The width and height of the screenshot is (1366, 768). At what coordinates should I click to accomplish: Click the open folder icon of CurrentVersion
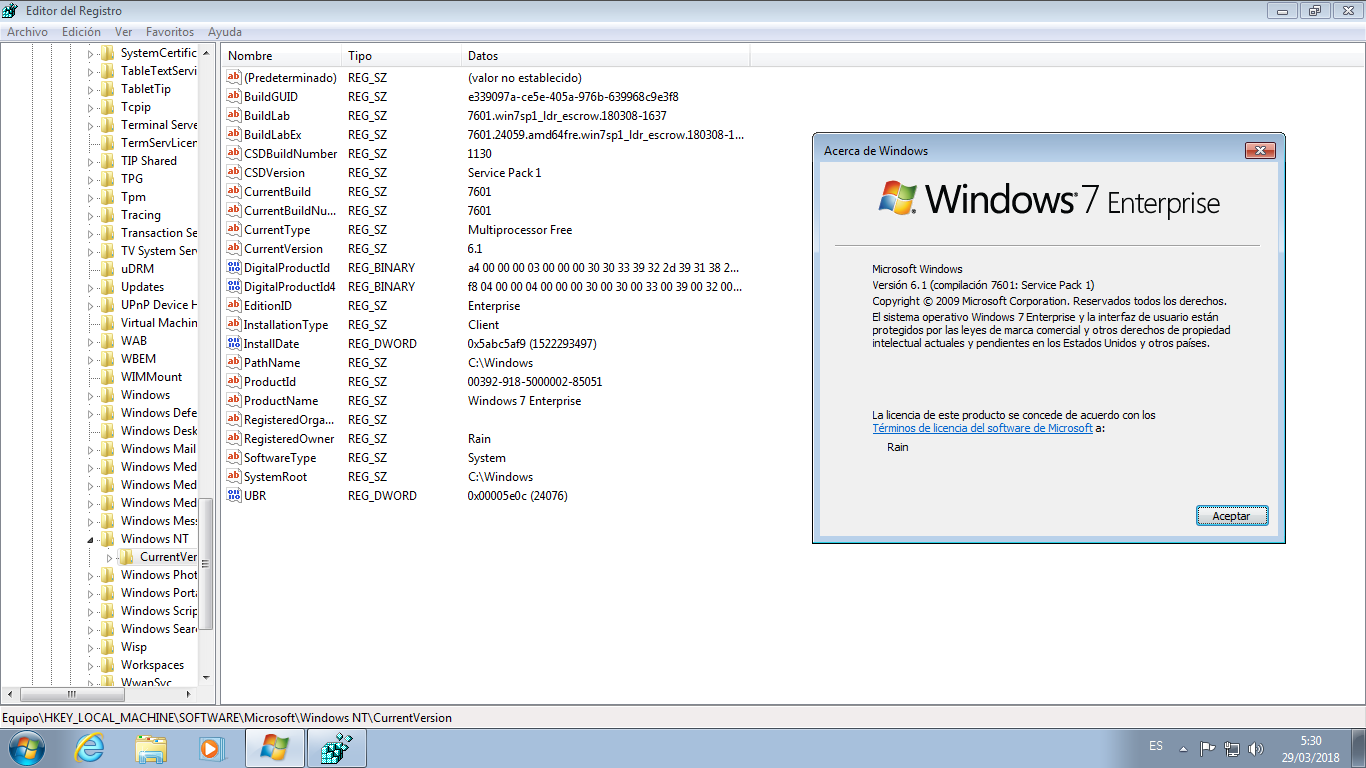coord(126,557)
